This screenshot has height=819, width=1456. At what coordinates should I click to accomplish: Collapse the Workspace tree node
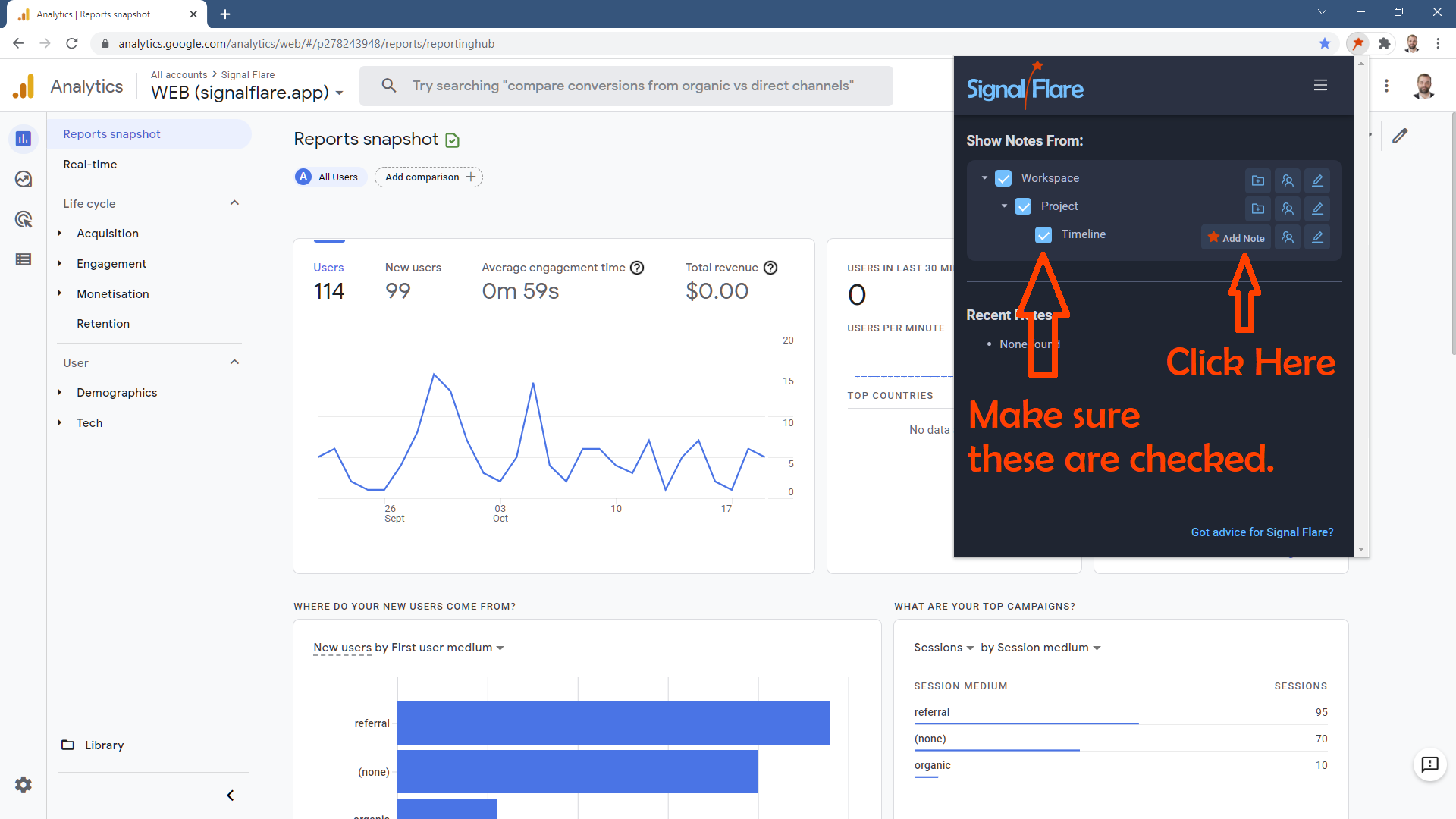(x=984, y=178)
